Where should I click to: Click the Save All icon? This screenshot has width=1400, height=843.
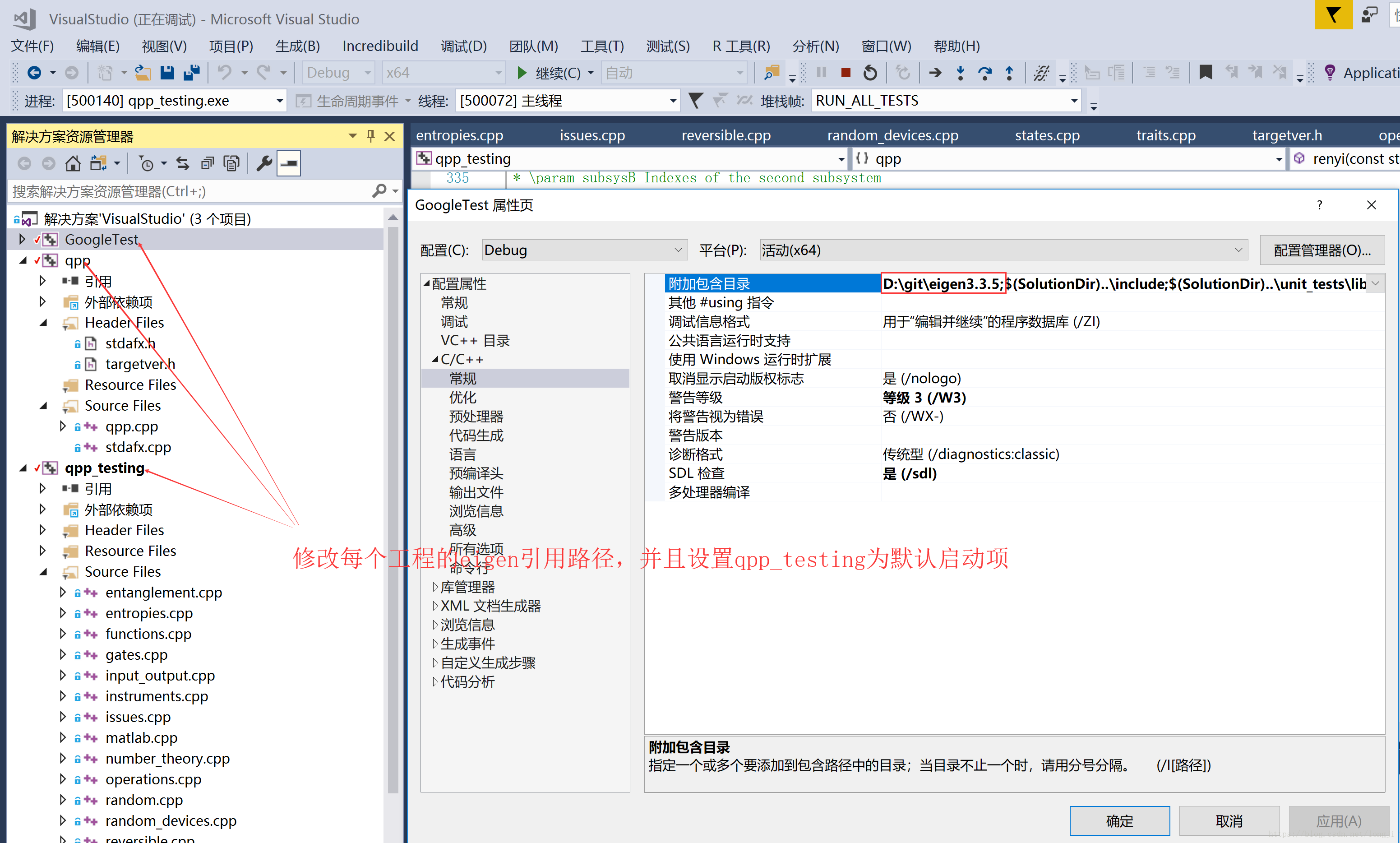coord(192,73)
